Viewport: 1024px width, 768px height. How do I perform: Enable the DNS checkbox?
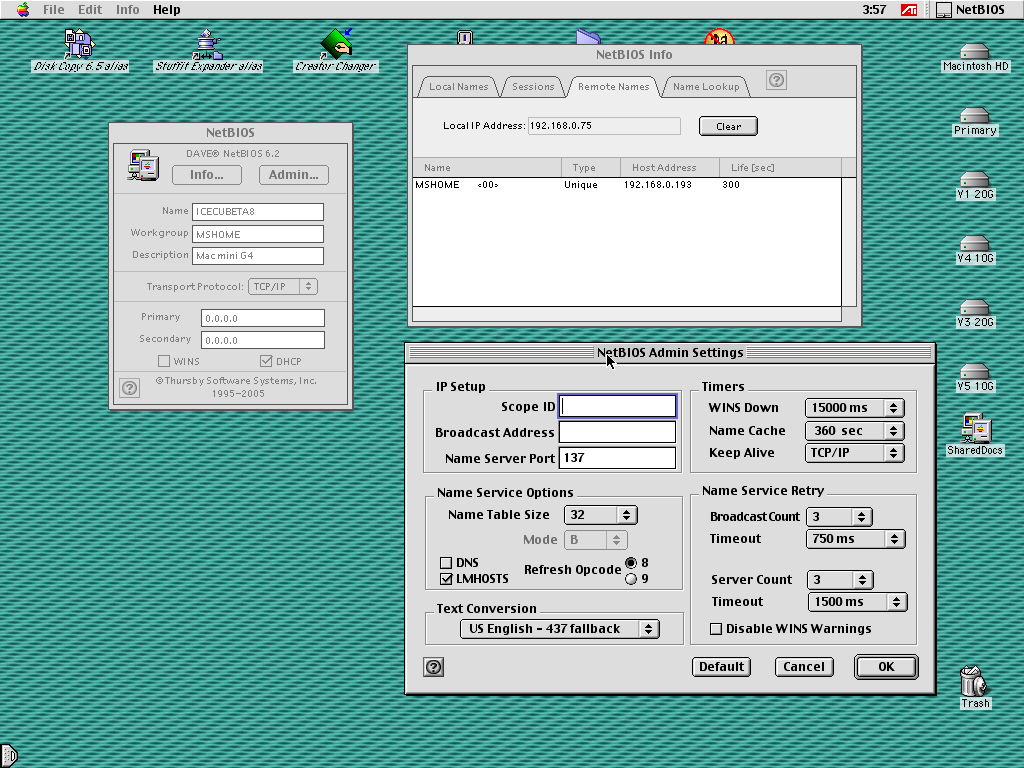click(x=446, y=563)
